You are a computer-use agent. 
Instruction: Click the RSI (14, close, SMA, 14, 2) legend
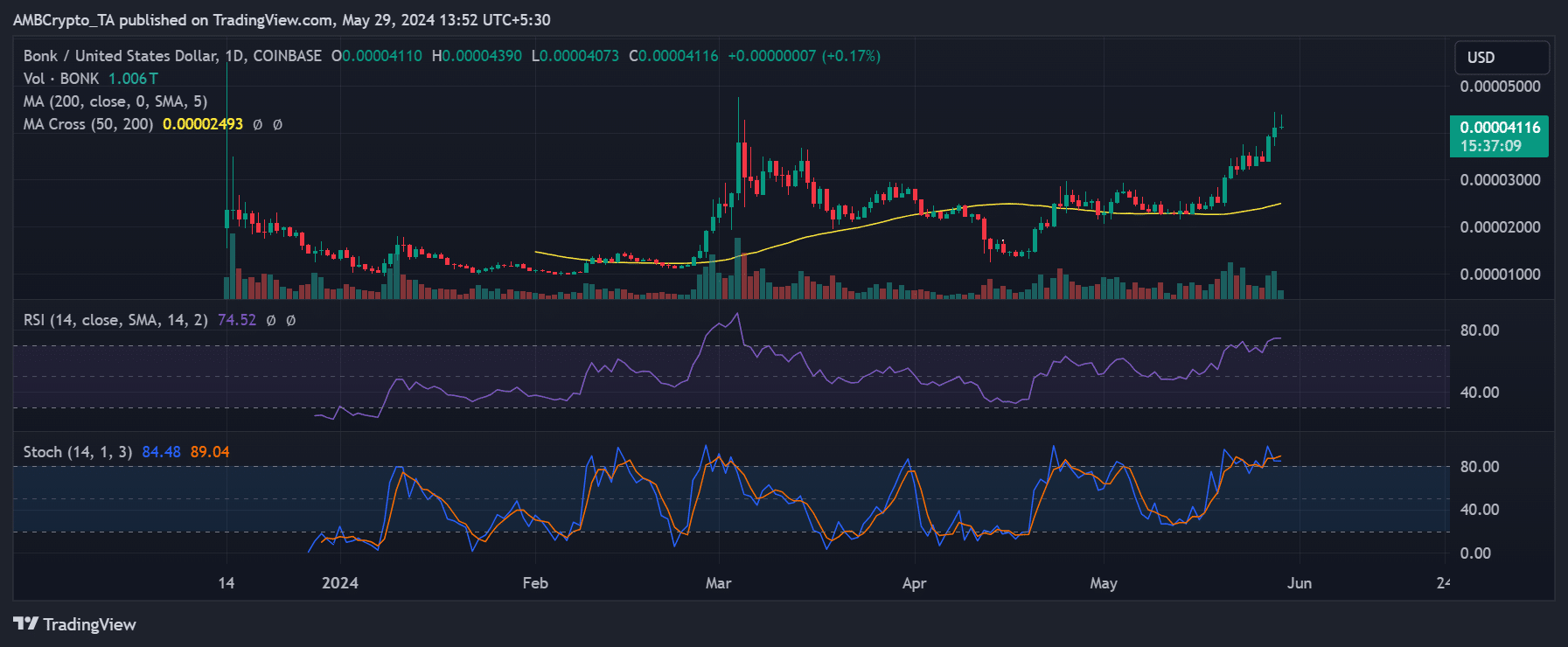(115, 320)
